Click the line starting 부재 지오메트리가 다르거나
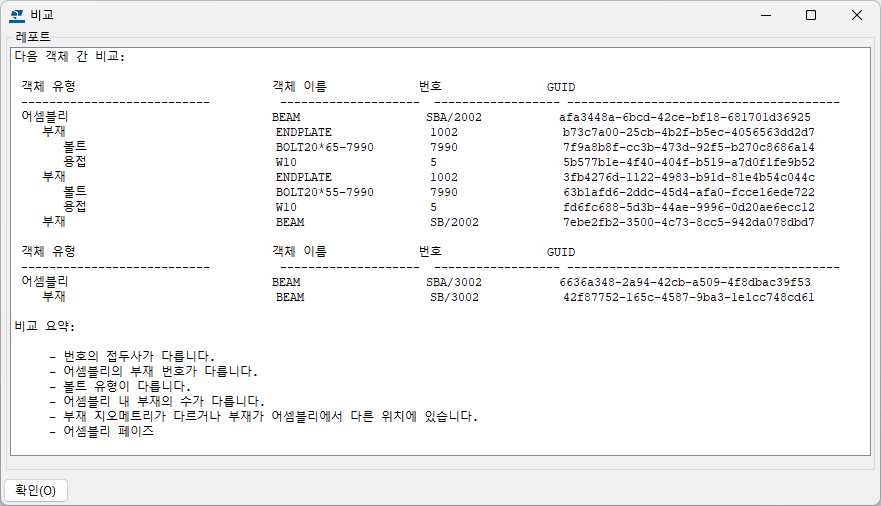Viewport: 881px width, 506px height. click(x=270, y=417)
